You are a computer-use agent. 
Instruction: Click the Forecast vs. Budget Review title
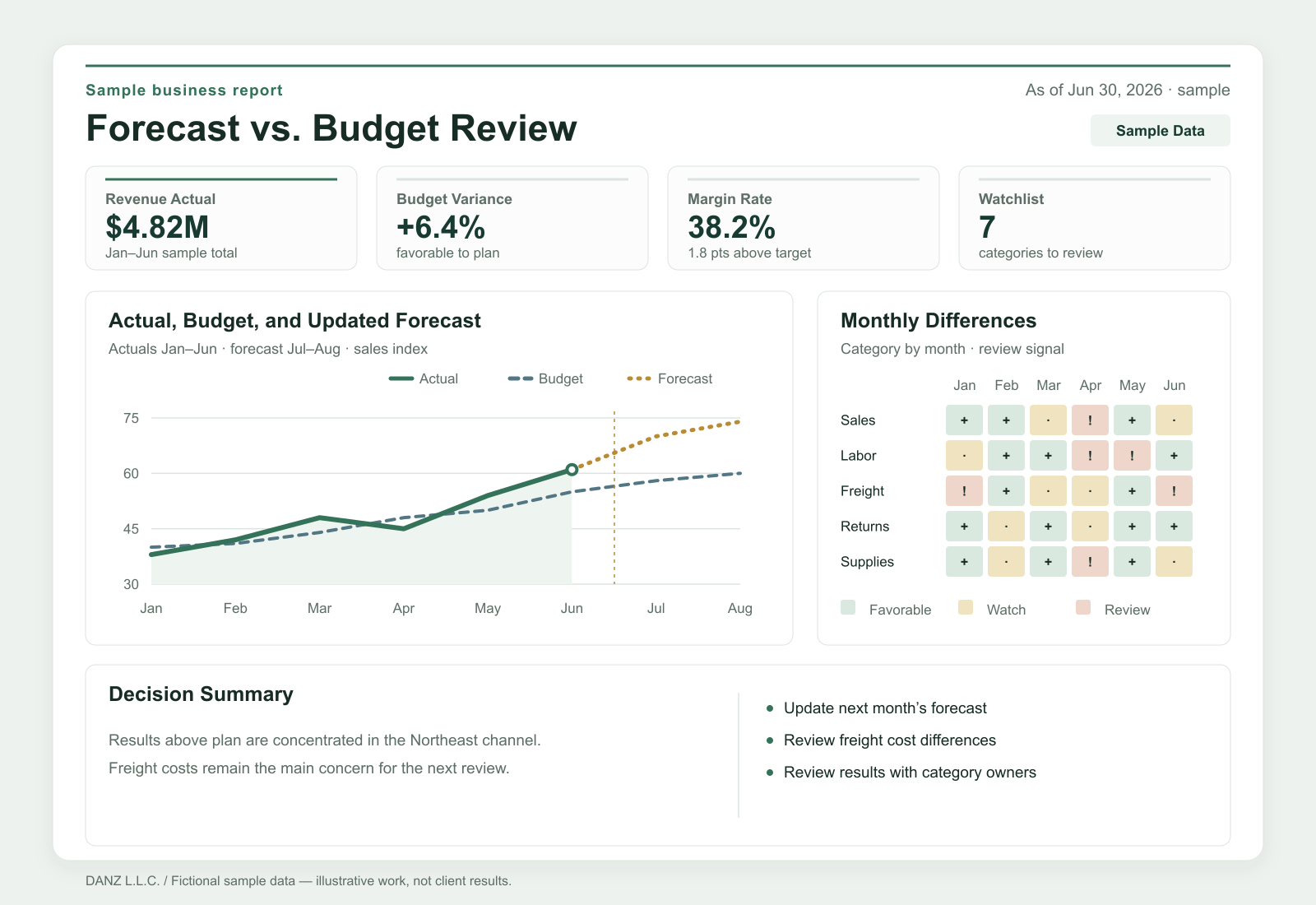click(331, 128)
